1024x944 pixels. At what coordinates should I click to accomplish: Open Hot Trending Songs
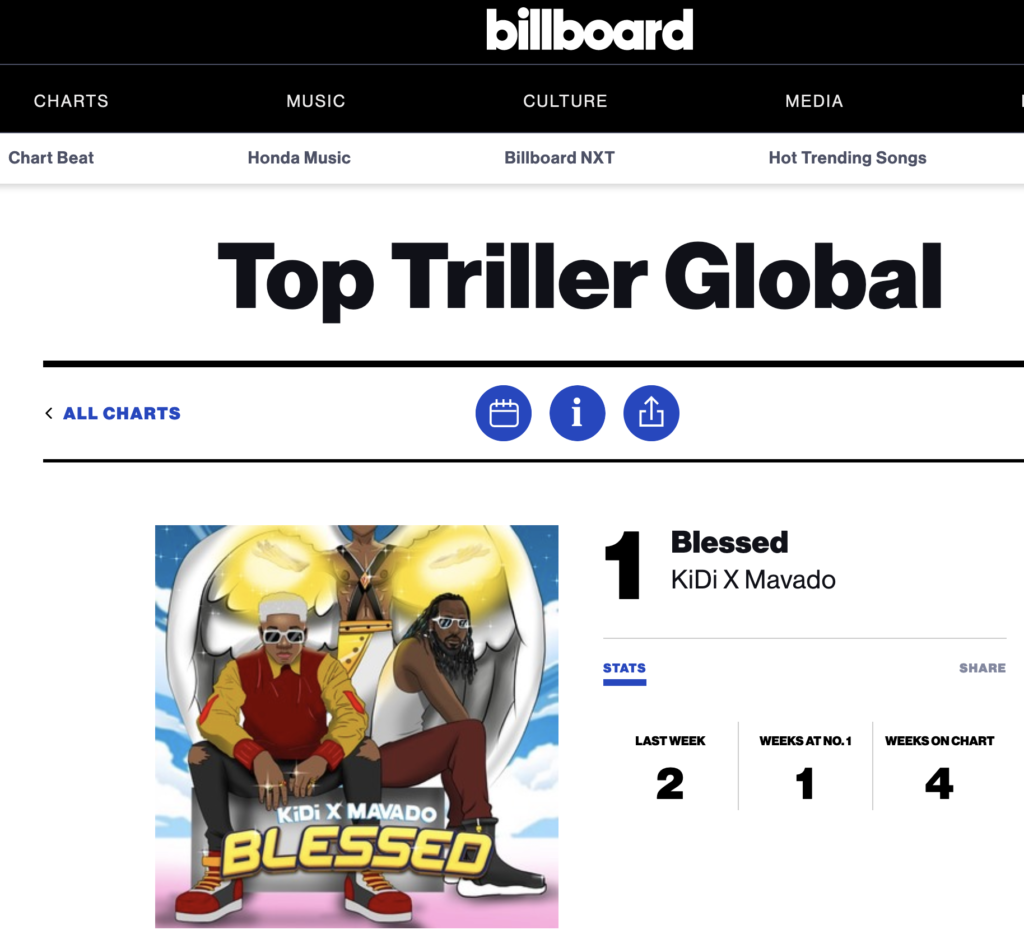[848, 158]
